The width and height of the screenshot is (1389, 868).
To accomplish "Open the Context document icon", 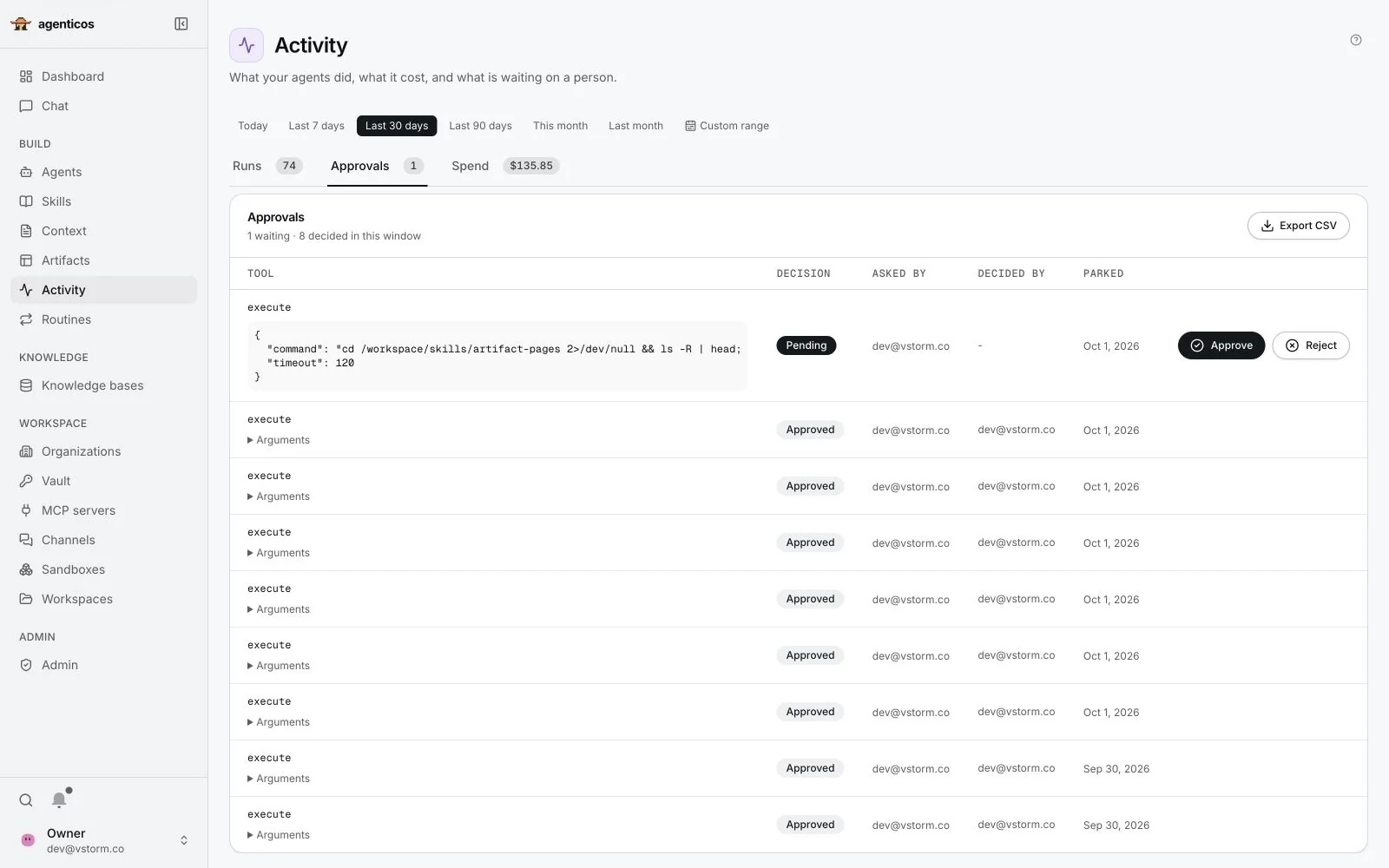I will coord(26,231).
